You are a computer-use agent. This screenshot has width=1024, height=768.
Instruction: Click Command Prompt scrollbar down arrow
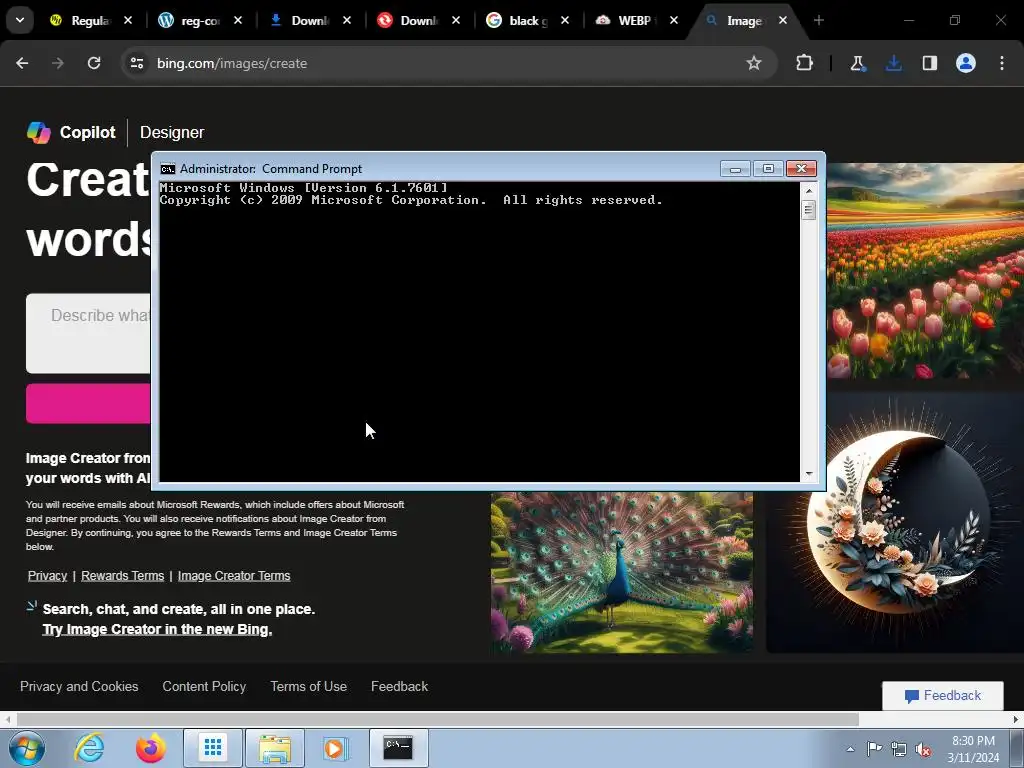click(x=809, y=474)
